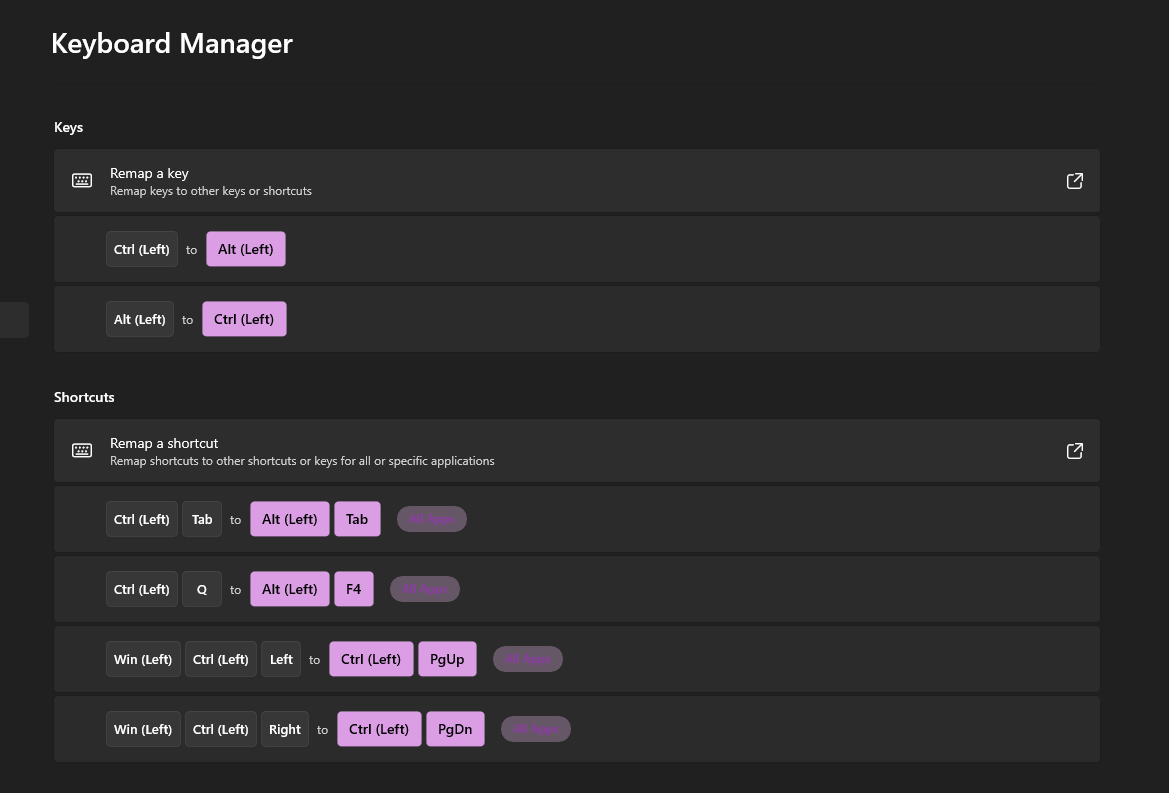Click the "PgUp" target key pill
1169x793 pixels.
tap(447, 658)
